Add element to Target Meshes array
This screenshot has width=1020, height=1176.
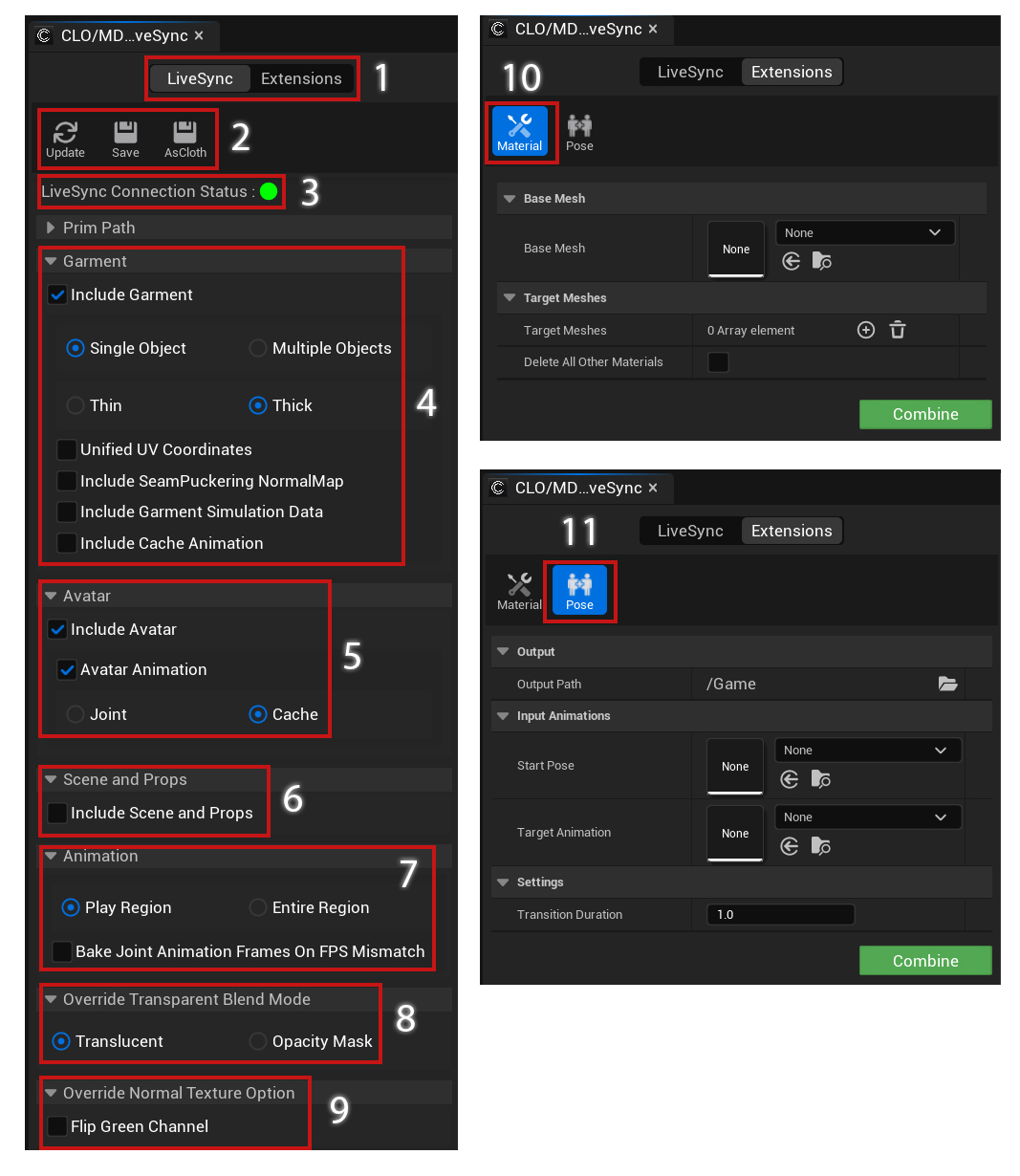[x=866, y=330]
